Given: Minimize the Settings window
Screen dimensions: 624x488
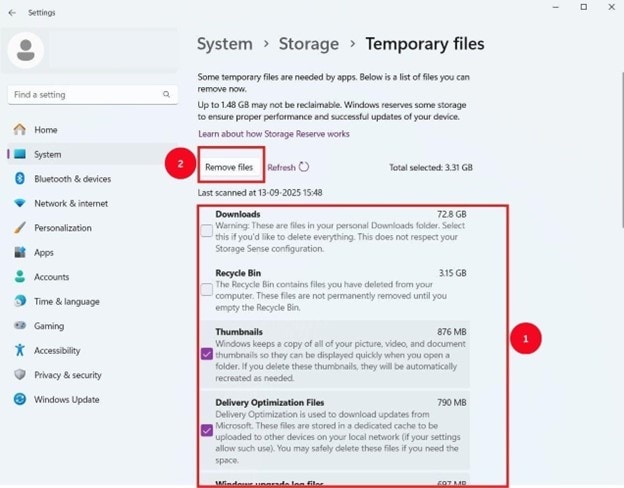Looking at the screenshot, I should (x=556, y=7).
